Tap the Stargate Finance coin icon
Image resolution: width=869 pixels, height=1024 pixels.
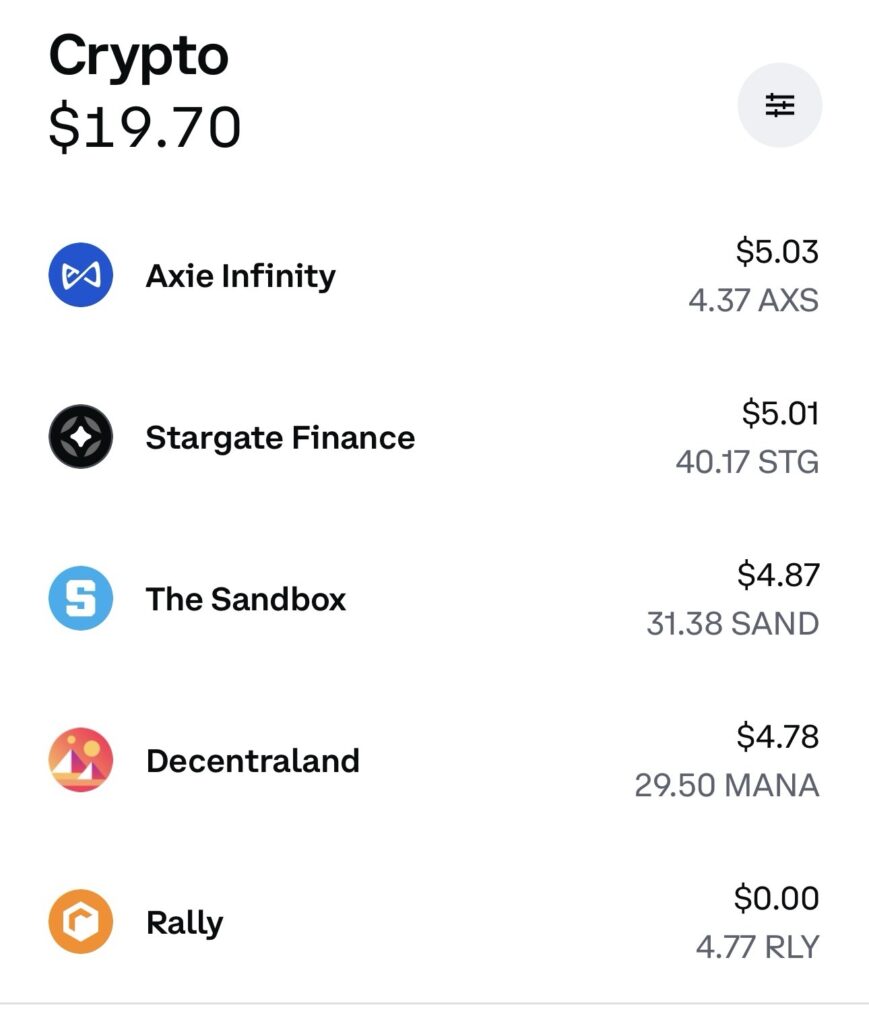point(81,437)
